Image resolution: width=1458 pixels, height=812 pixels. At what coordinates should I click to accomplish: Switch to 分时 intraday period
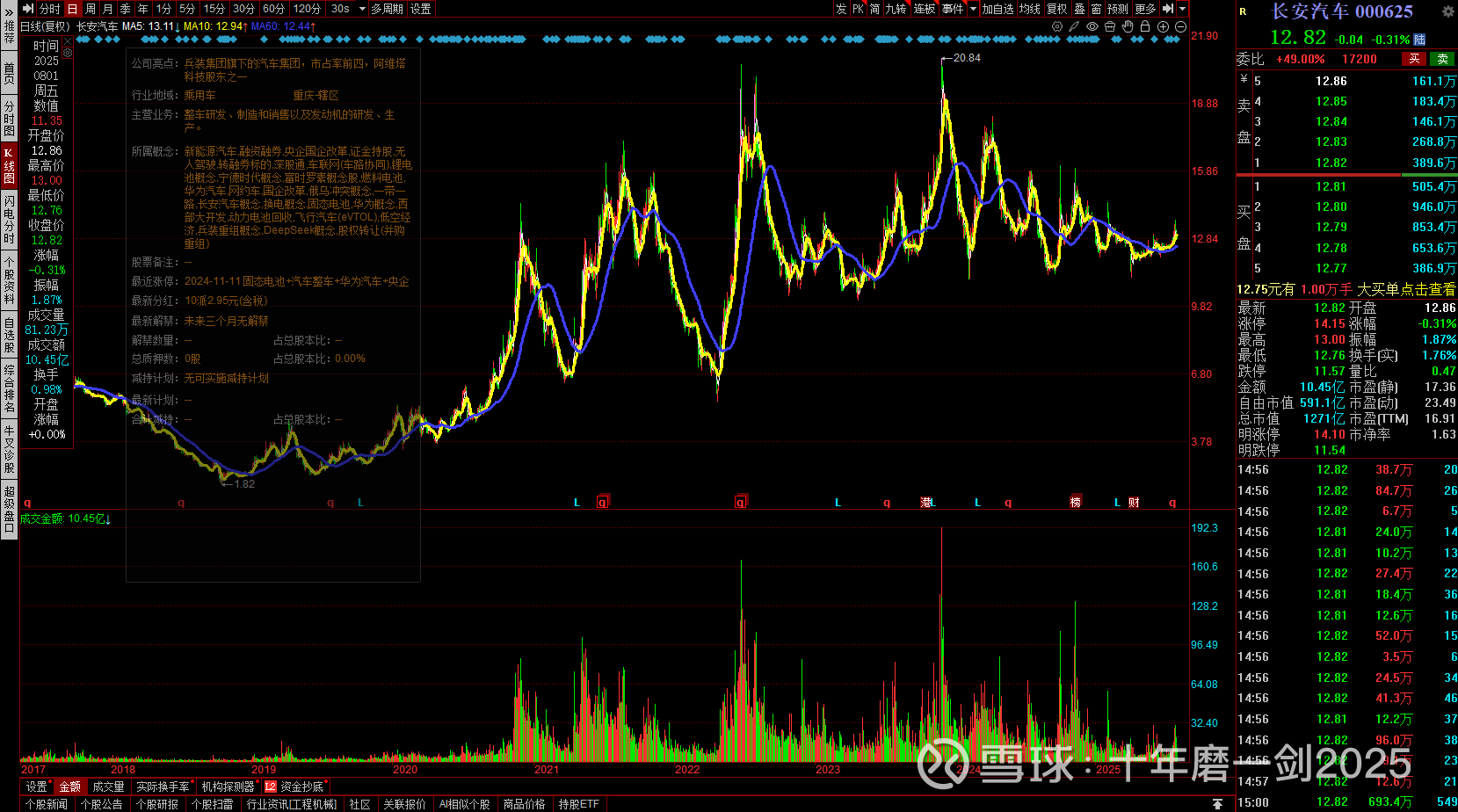click(x=50, y=9)
